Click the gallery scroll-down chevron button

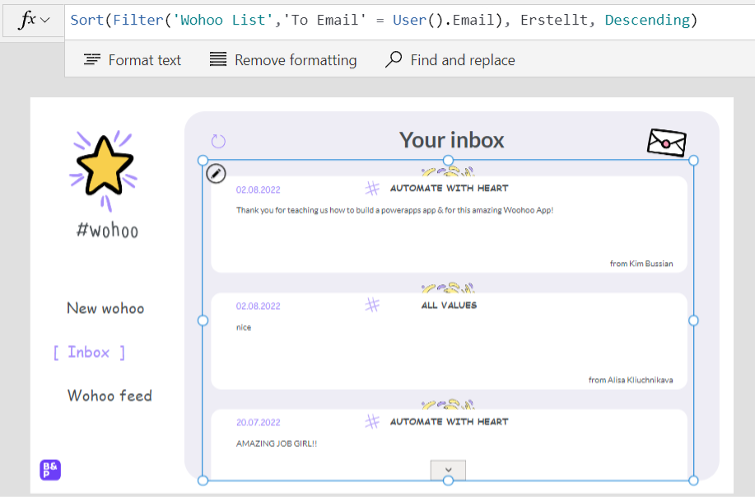coord(448,470)
